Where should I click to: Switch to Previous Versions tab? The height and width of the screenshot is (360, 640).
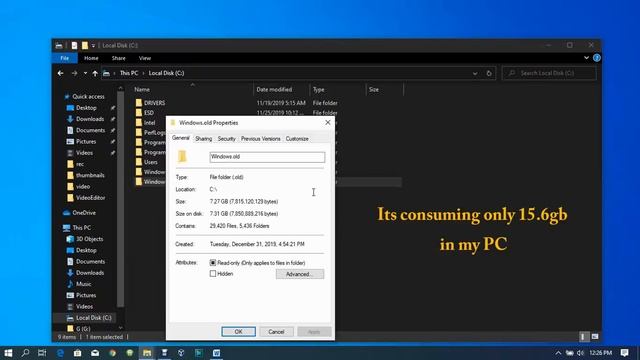pos(260,139)
